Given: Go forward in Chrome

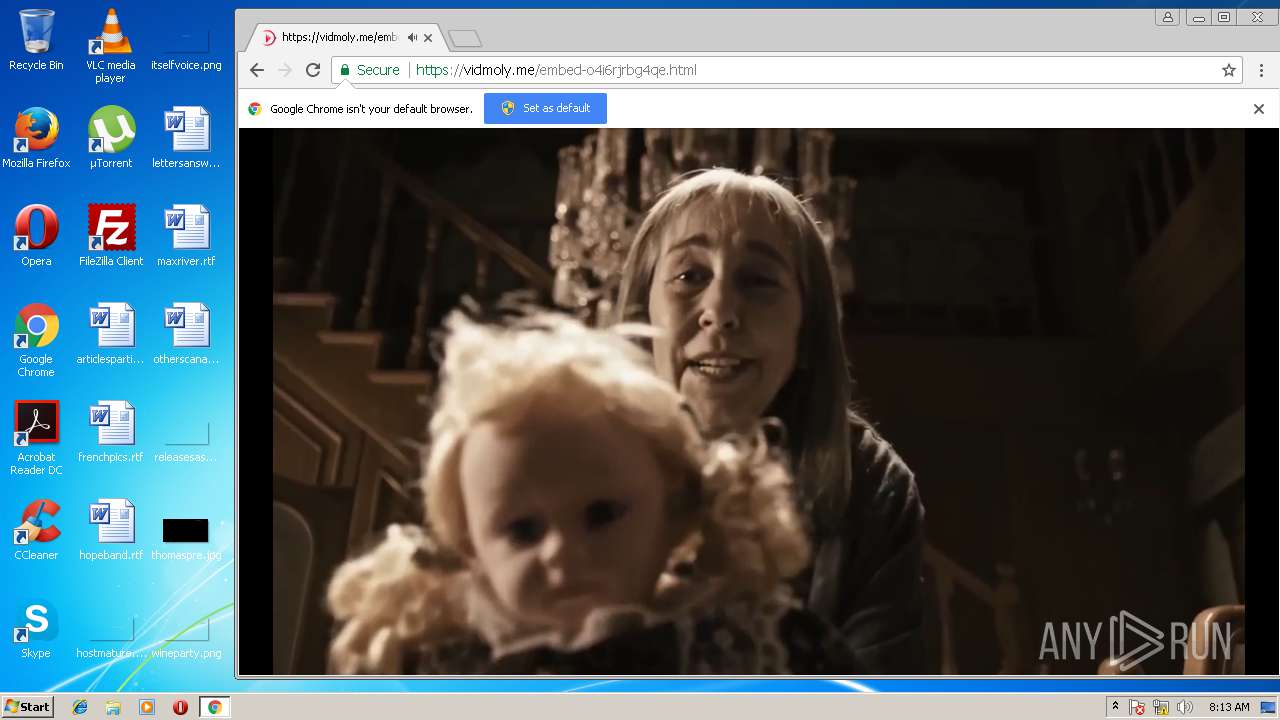Looking at the screenshot, I should coord(285,70).
